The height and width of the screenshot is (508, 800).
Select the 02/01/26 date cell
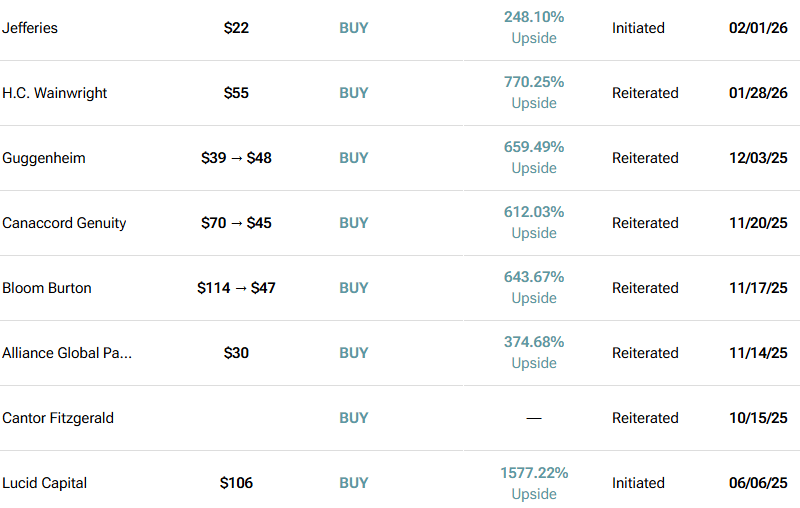tap(758, 28)
